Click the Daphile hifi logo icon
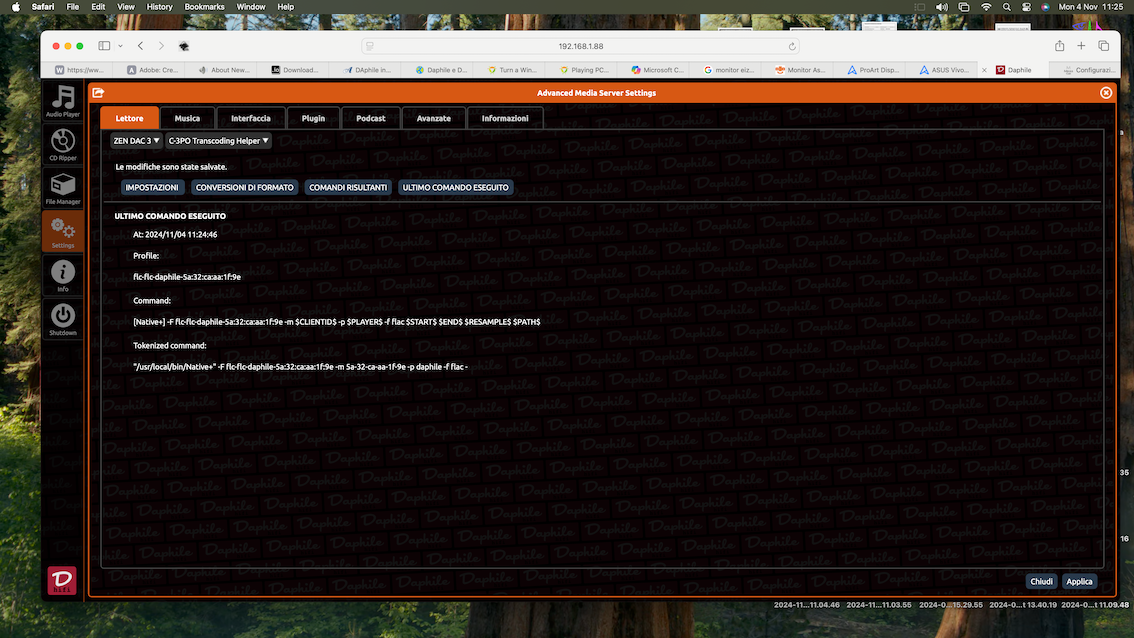 point(62,580)
